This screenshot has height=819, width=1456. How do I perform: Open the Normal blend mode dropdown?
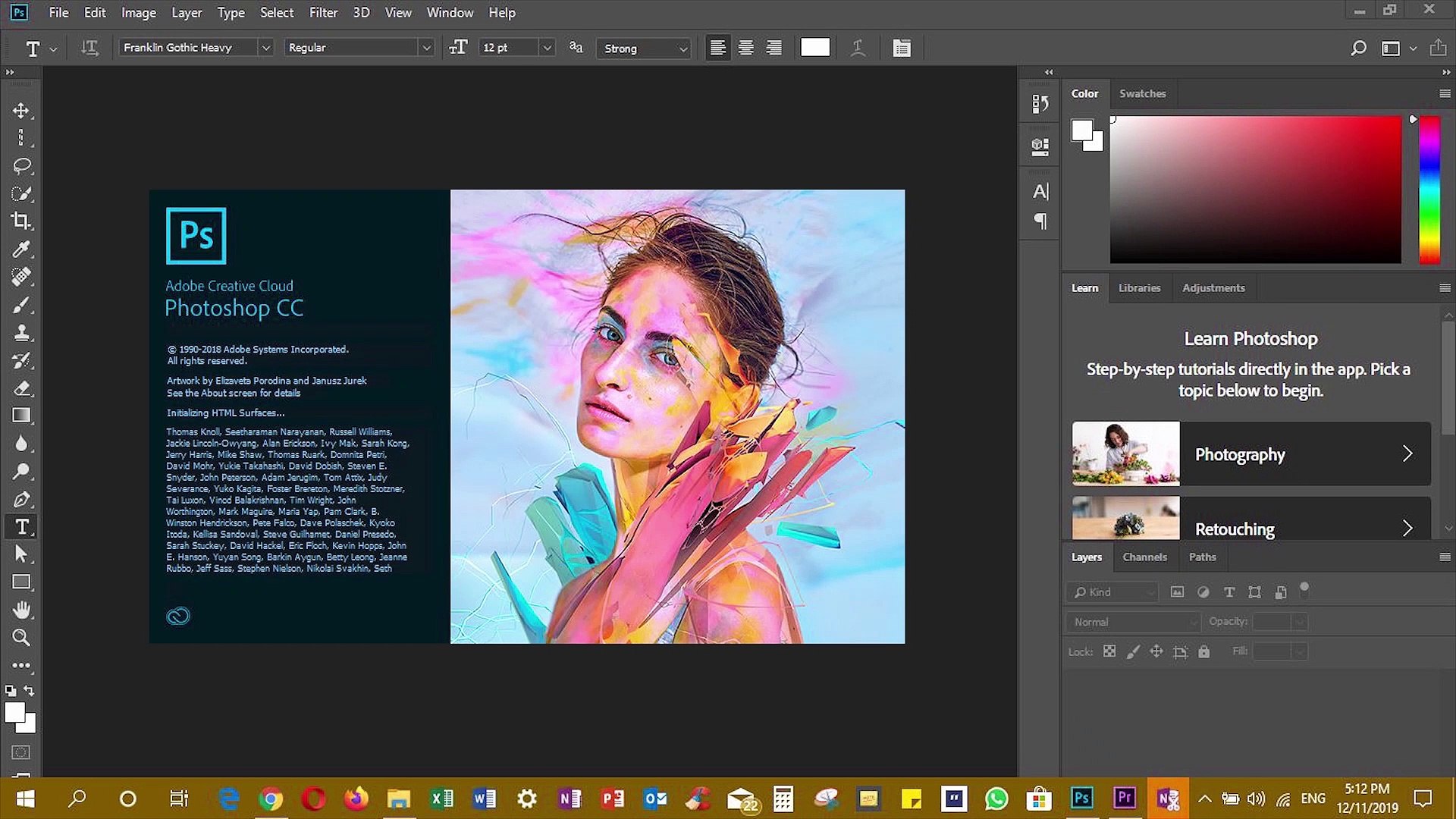click(1133, 622)
